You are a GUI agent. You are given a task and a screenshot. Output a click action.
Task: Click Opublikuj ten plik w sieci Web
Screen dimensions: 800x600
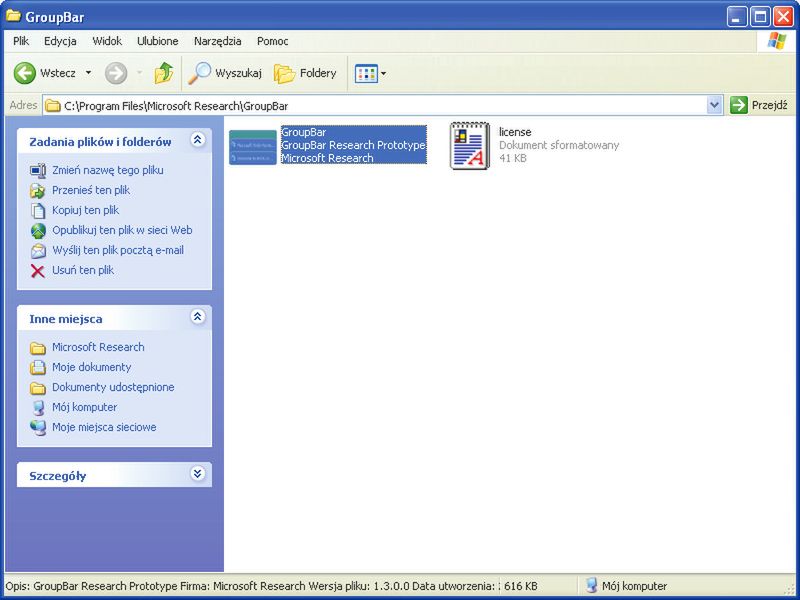(122, 230)
